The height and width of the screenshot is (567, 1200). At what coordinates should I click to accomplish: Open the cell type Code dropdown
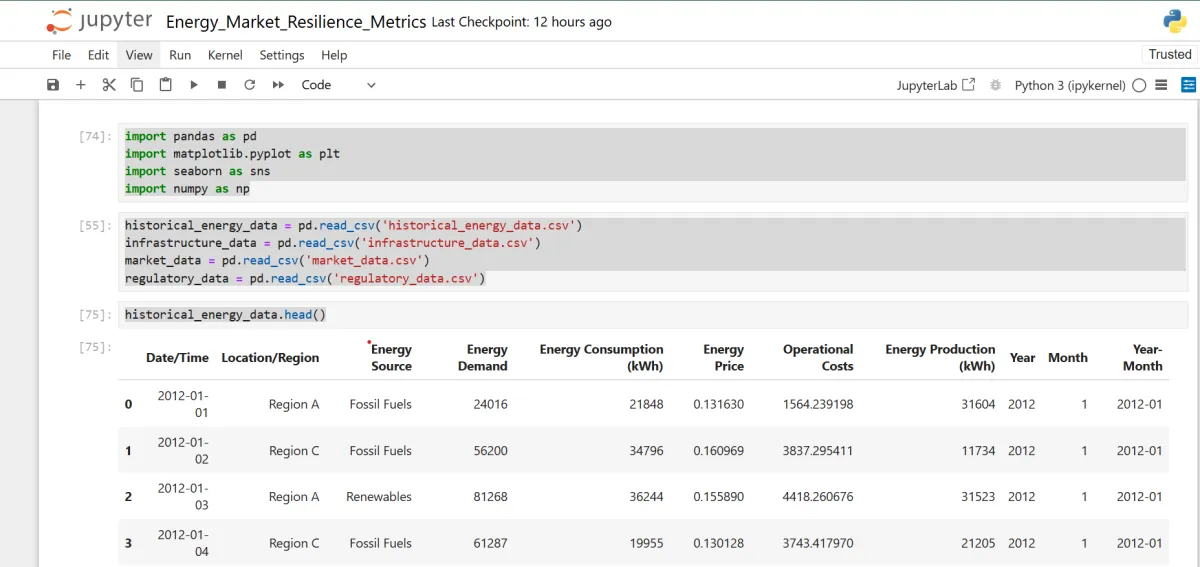[x=338, y=85]
